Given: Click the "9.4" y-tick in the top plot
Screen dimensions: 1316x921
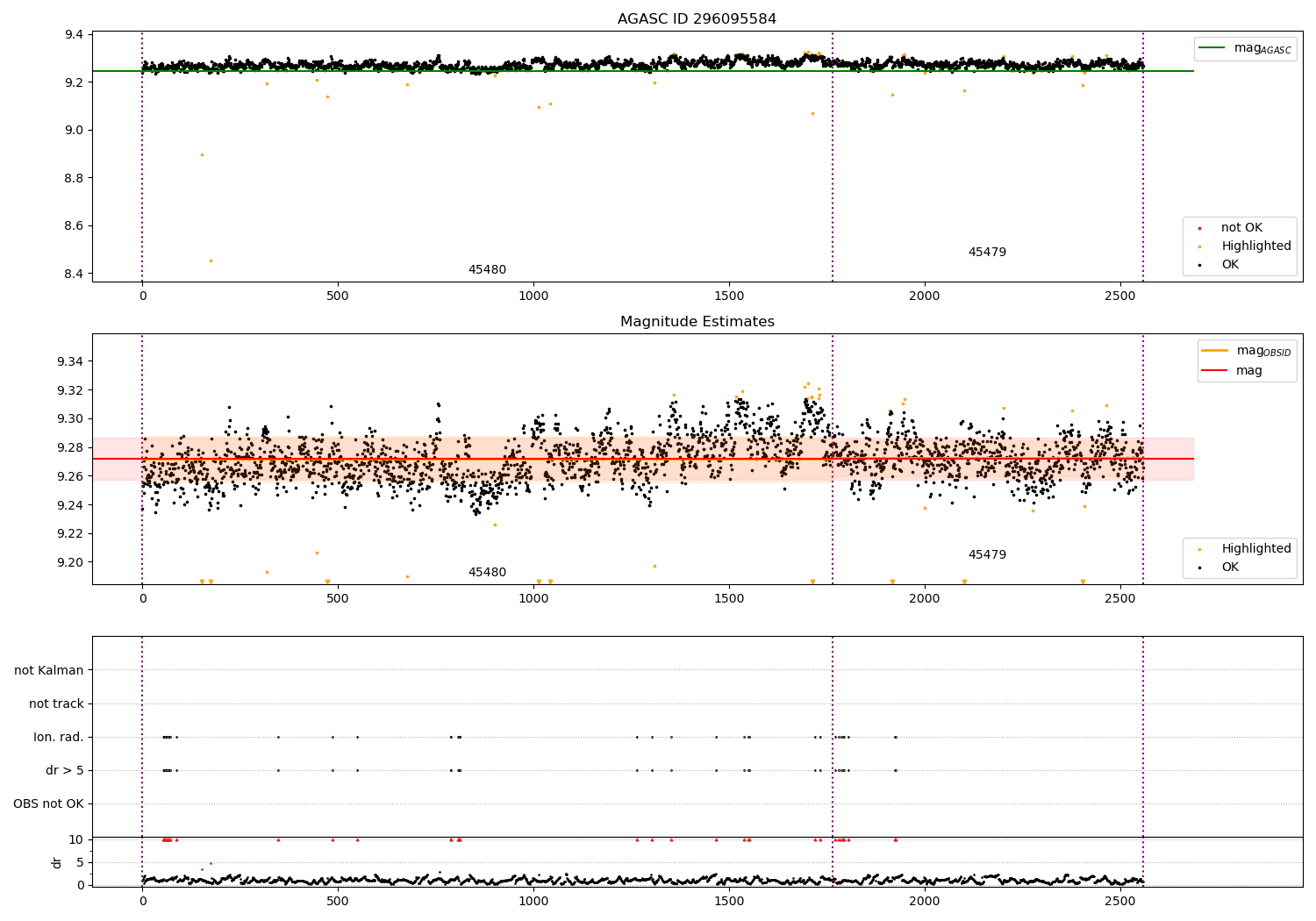Looking at the screenshot, I should pyautogui.click(x=75, y=35).
